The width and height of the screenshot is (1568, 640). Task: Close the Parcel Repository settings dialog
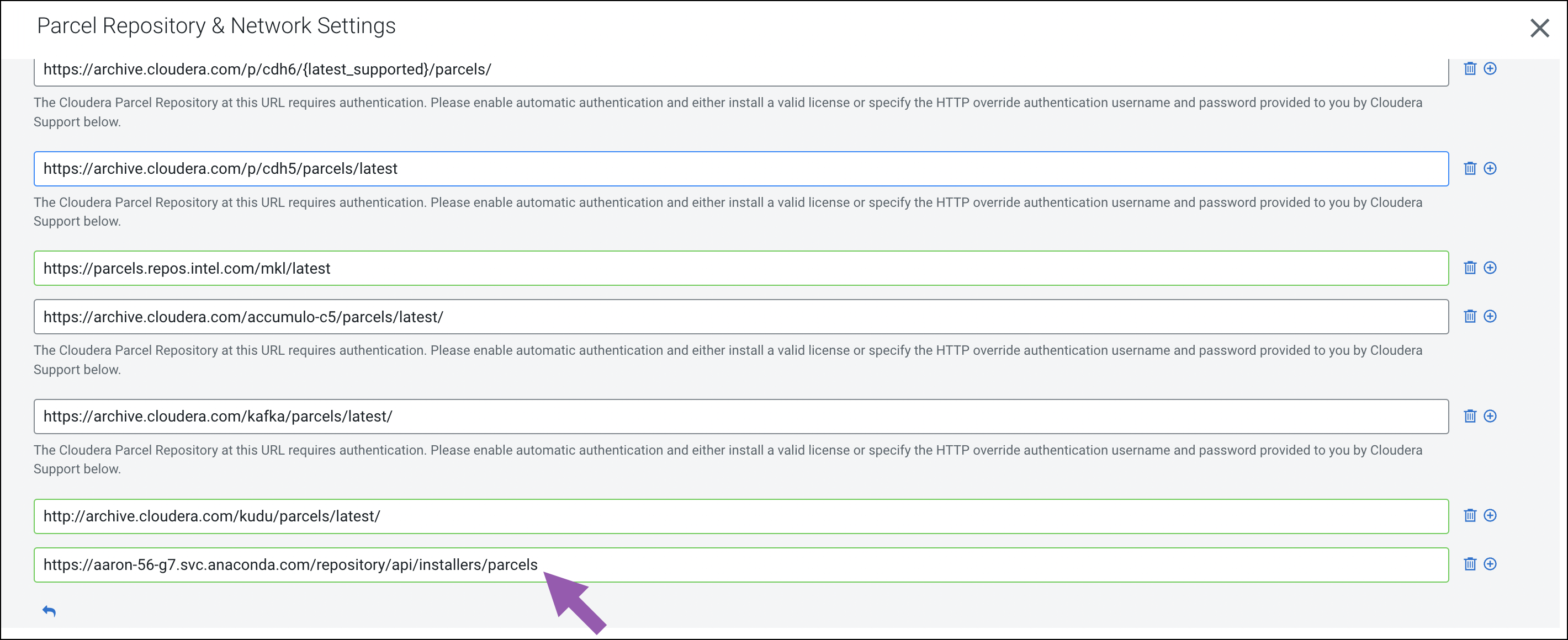pos(1539,28)
